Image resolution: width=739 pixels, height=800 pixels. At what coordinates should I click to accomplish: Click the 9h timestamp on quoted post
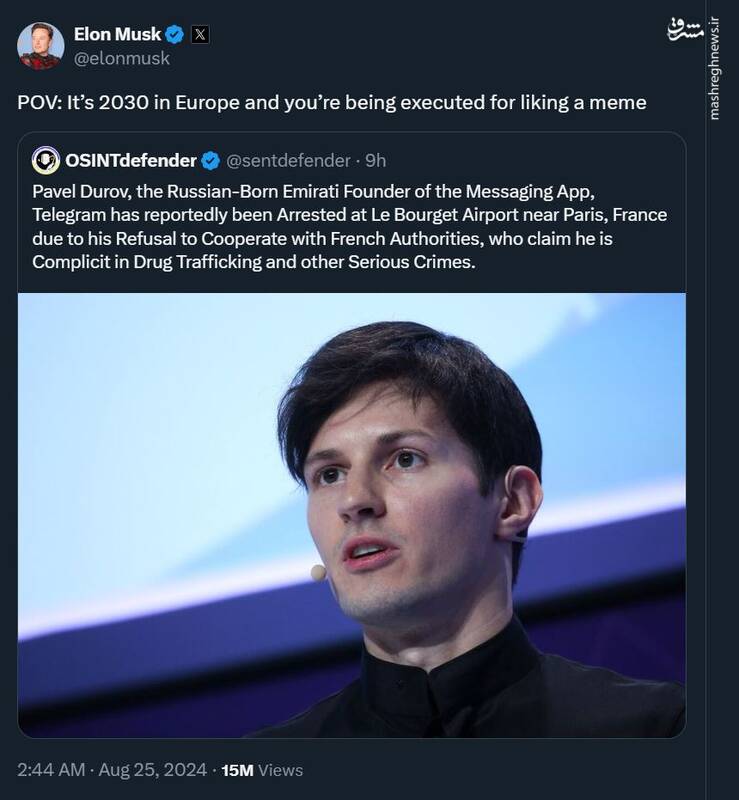(x=376, y=160)
